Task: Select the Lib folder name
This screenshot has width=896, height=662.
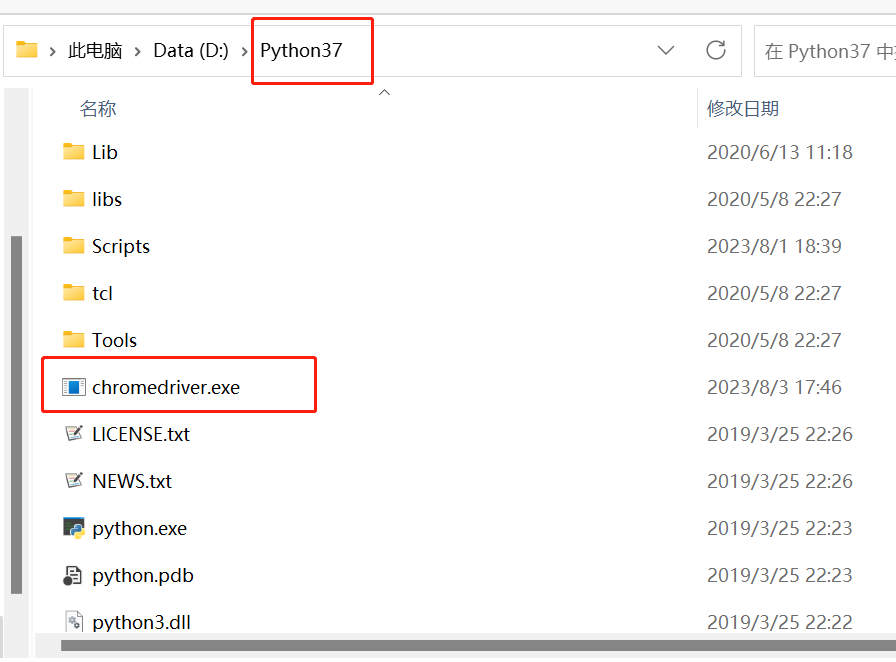Action: pyautogui.click(x=105, y=152)
